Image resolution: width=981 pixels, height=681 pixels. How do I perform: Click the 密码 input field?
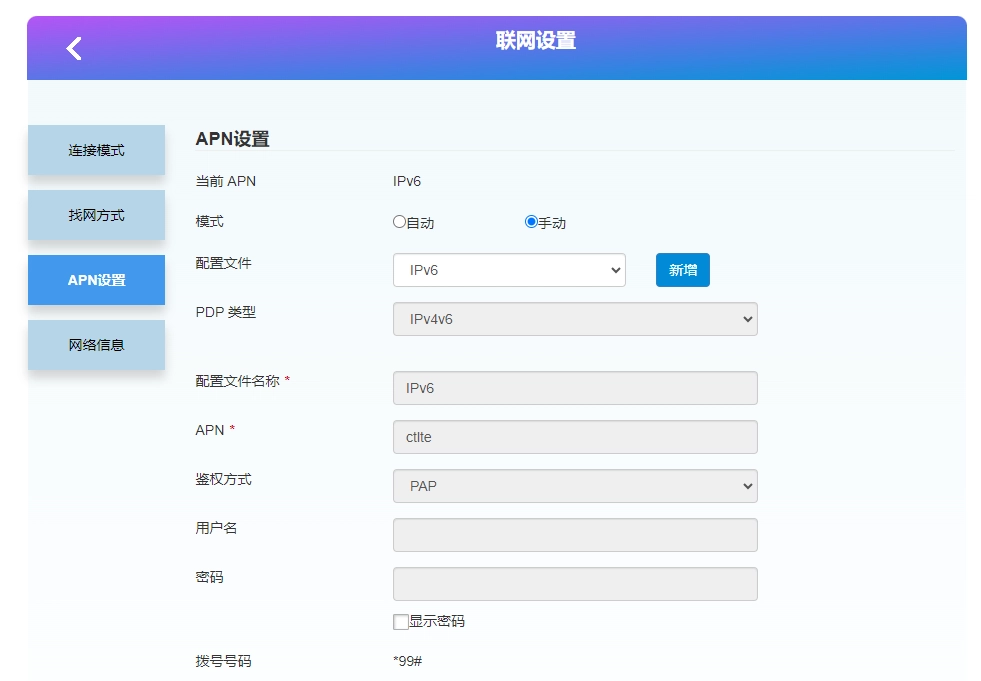tap(575, 584)
